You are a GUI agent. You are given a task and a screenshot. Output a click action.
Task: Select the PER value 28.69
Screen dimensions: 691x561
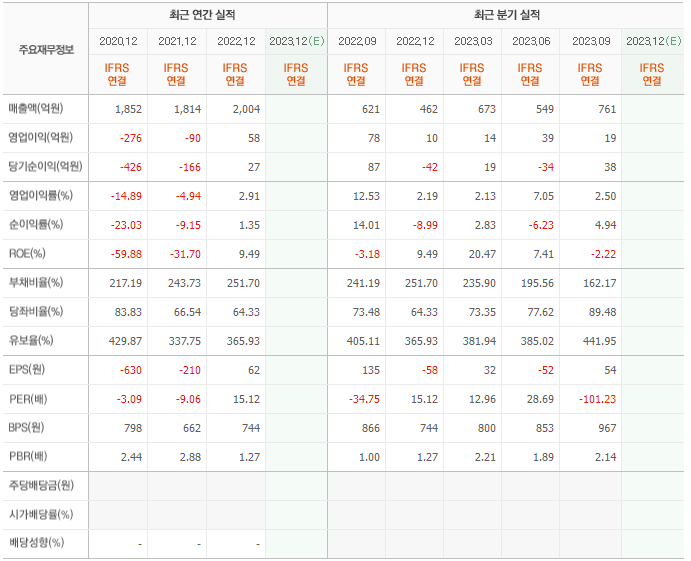click(540, 400)
